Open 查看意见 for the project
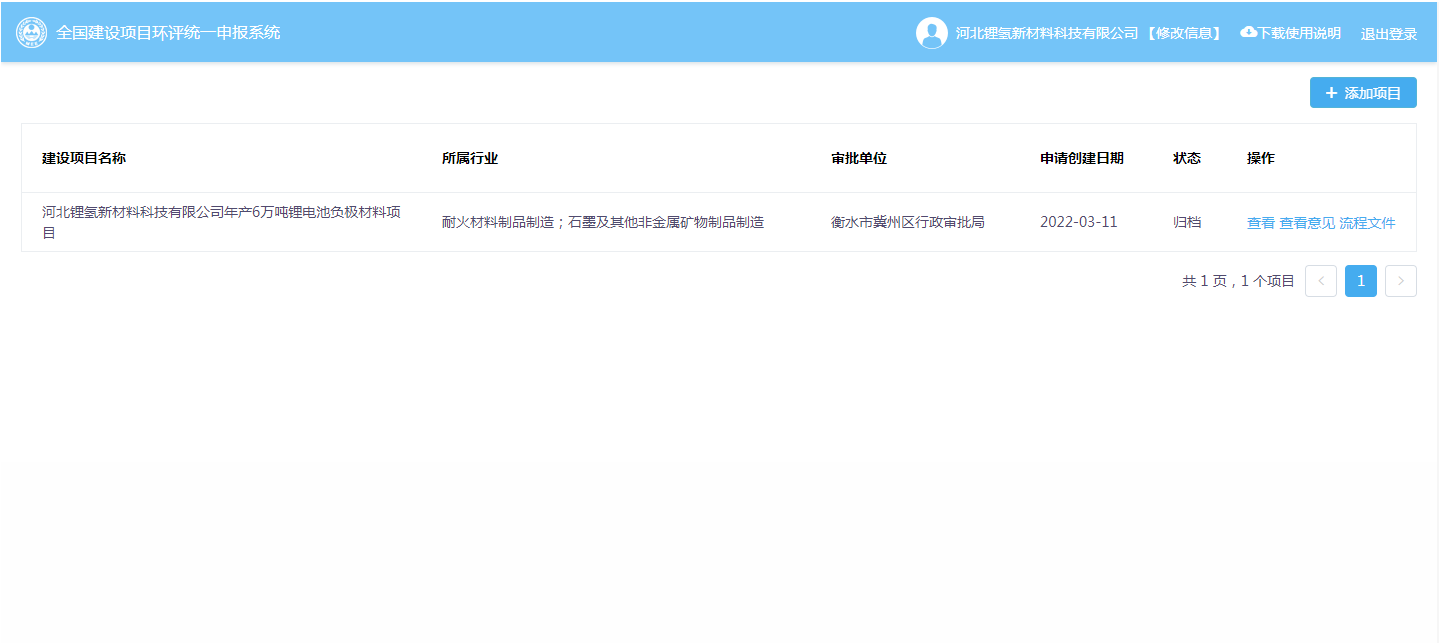The height and width of the screenshot is (643, 1439). pos(1307,223)
